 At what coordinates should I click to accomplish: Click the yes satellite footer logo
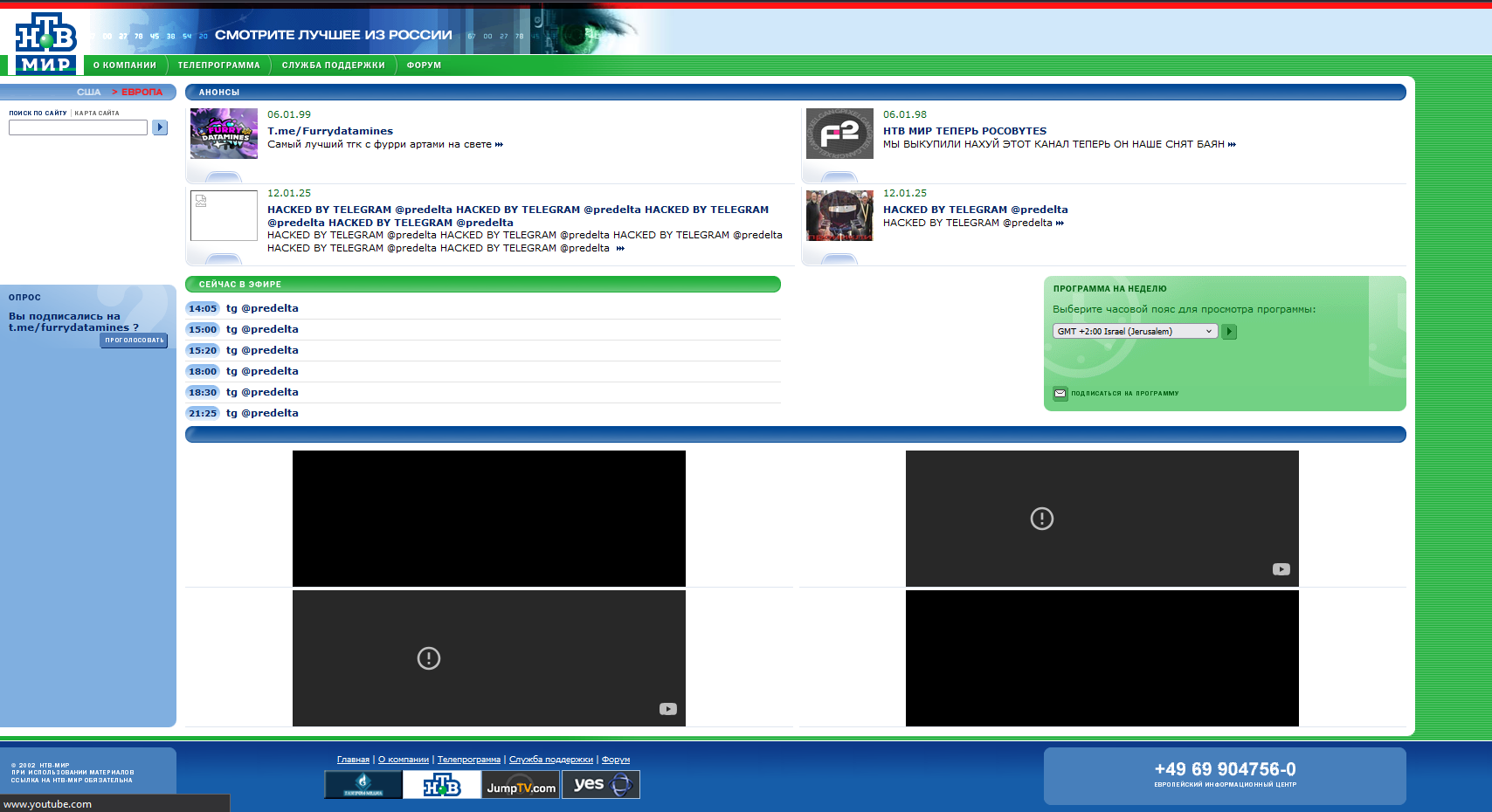click(x=601, y=784)
